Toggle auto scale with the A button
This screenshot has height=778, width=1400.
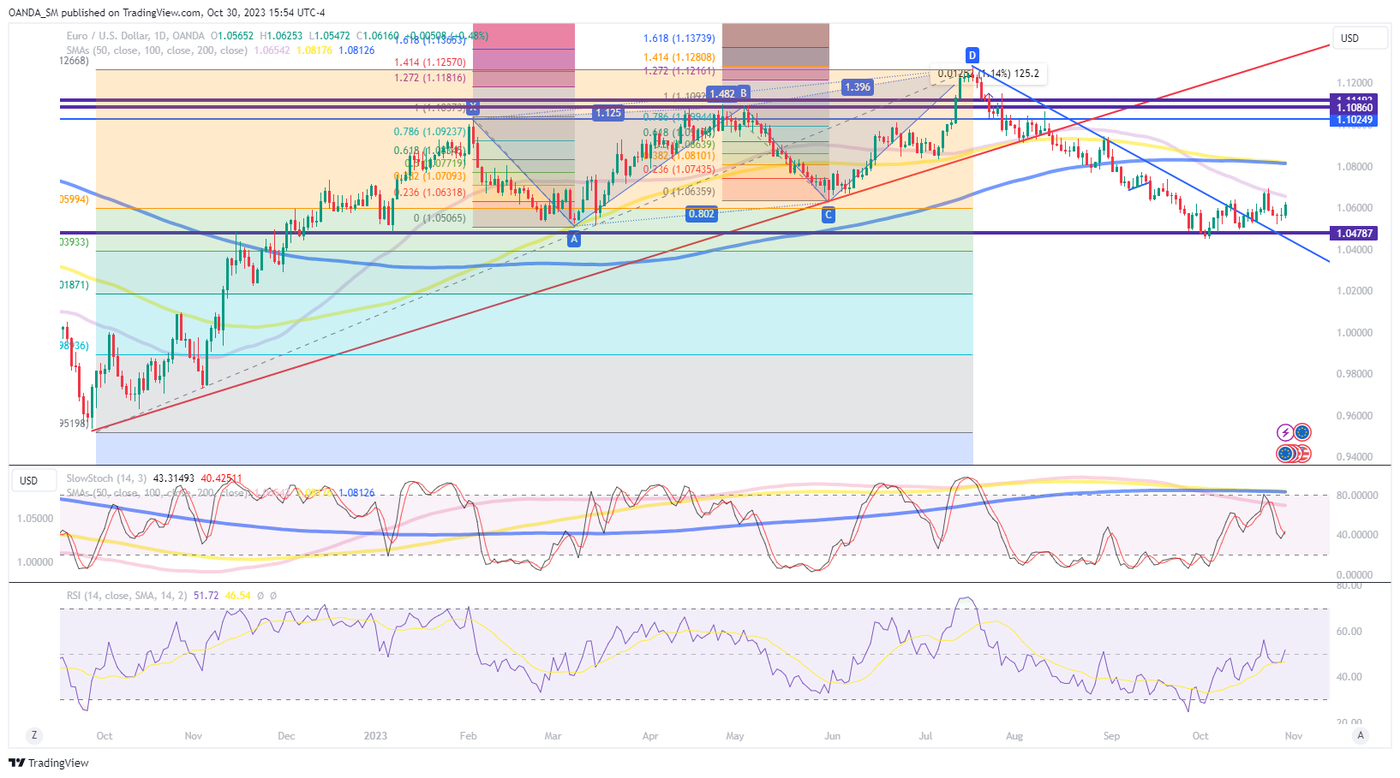pyautogui.click(x=1359, y=735)
